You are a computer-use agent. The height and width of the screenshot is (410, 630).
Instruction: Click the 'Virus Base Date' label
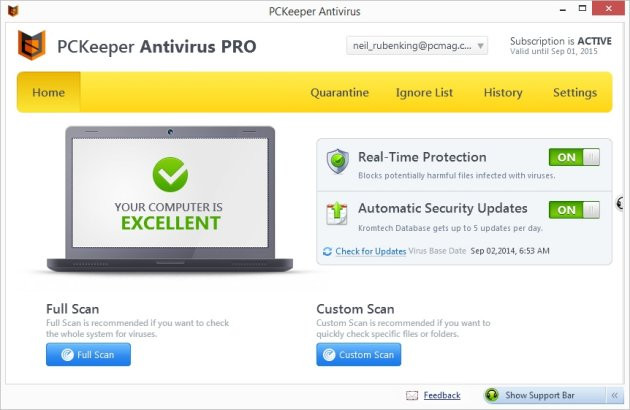coord(437,251)
